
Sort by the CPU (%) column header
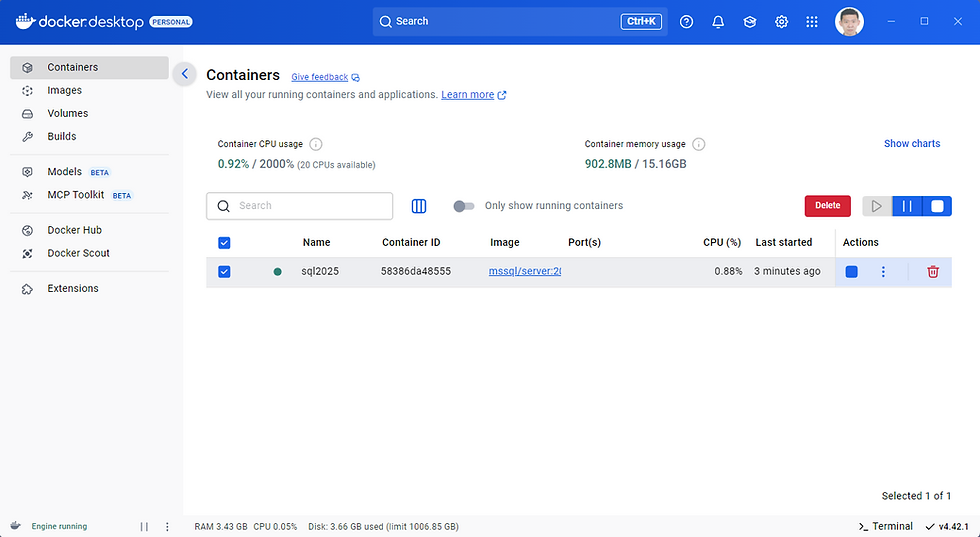tap(722, 243)
